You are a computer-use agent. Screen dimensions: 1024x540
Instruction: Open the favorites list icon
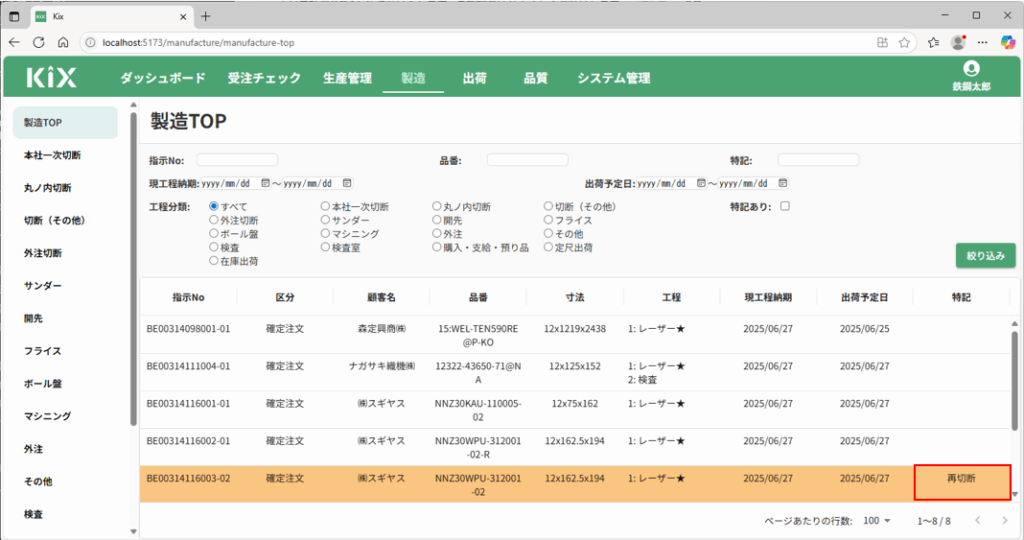[933, 42]
